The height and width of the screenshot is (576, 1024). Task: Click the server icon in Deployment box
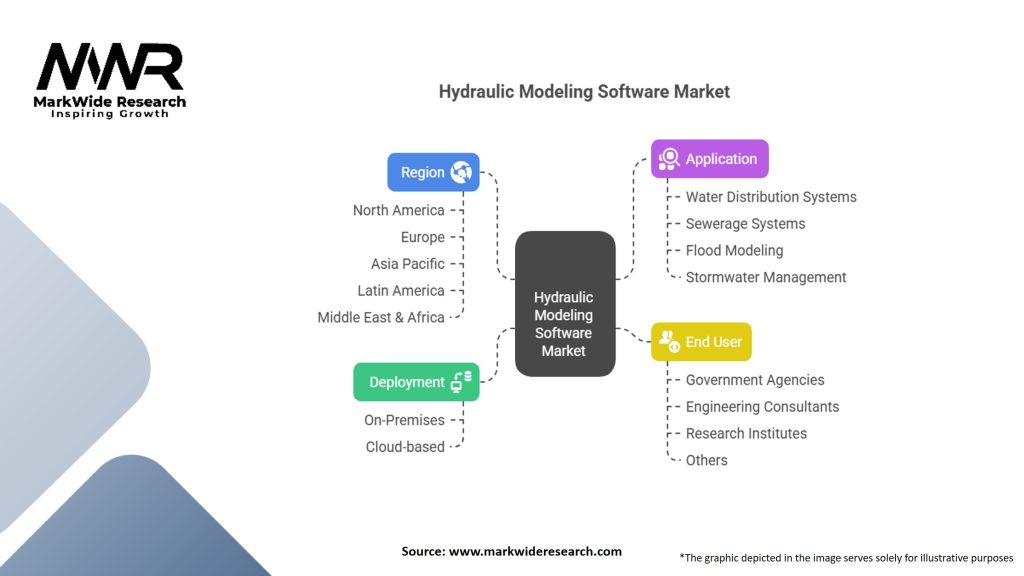click(461, 381)
